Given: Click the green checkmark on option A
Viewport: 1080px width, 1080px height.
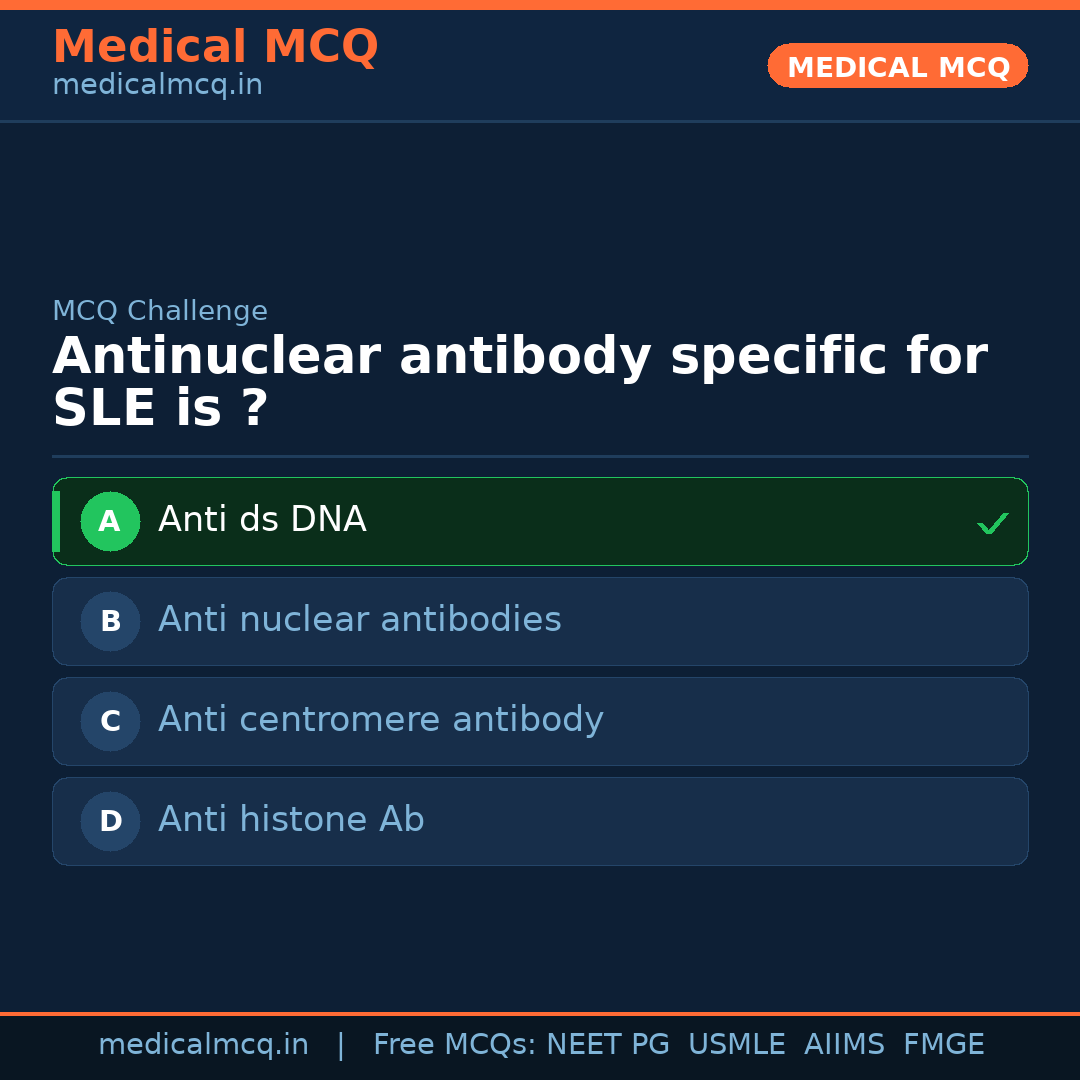Looking at the screenshot, I should (992, 523).
